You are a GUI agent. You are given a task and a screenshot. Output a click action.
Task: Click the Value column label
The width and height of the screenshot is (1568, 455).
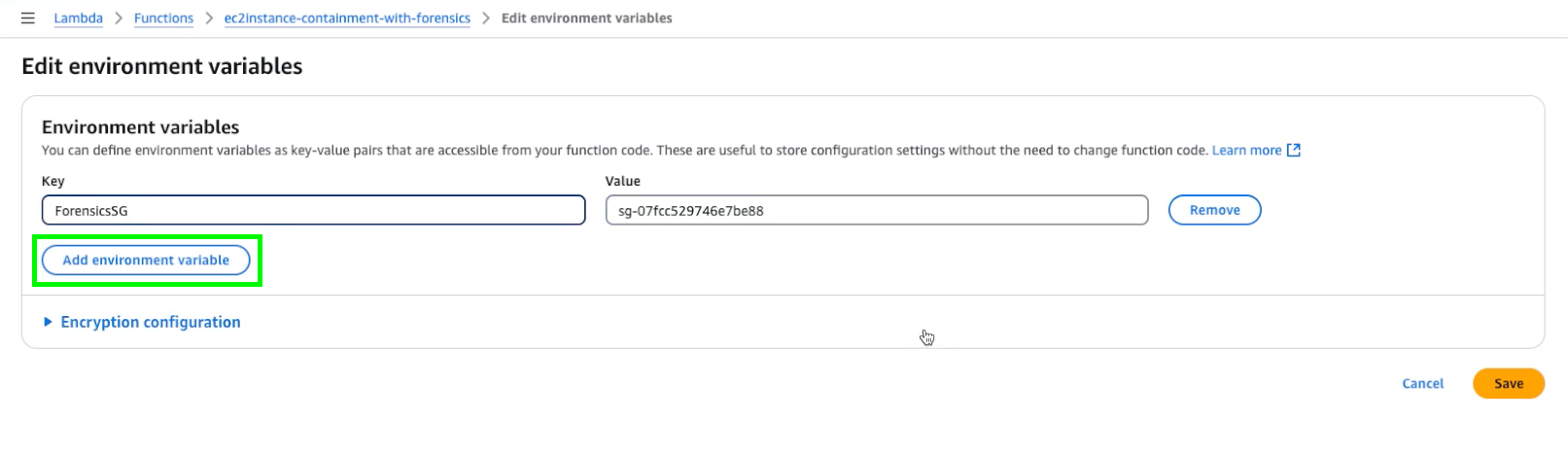623,181
